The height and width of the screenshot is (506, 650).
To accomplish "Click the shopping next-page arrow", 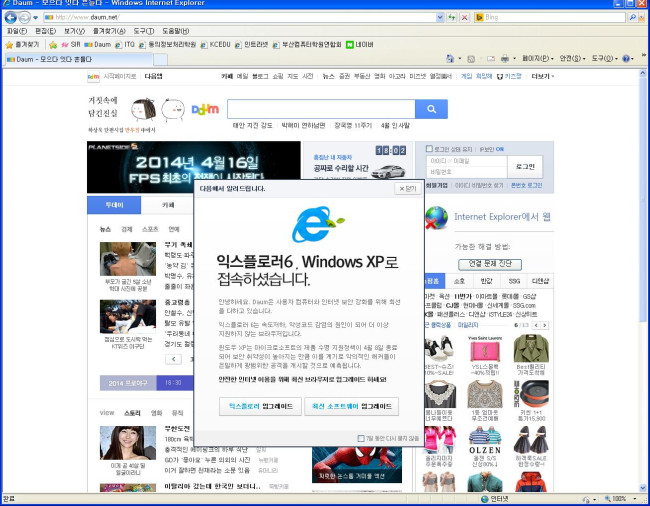I will (x=545, y=325).
